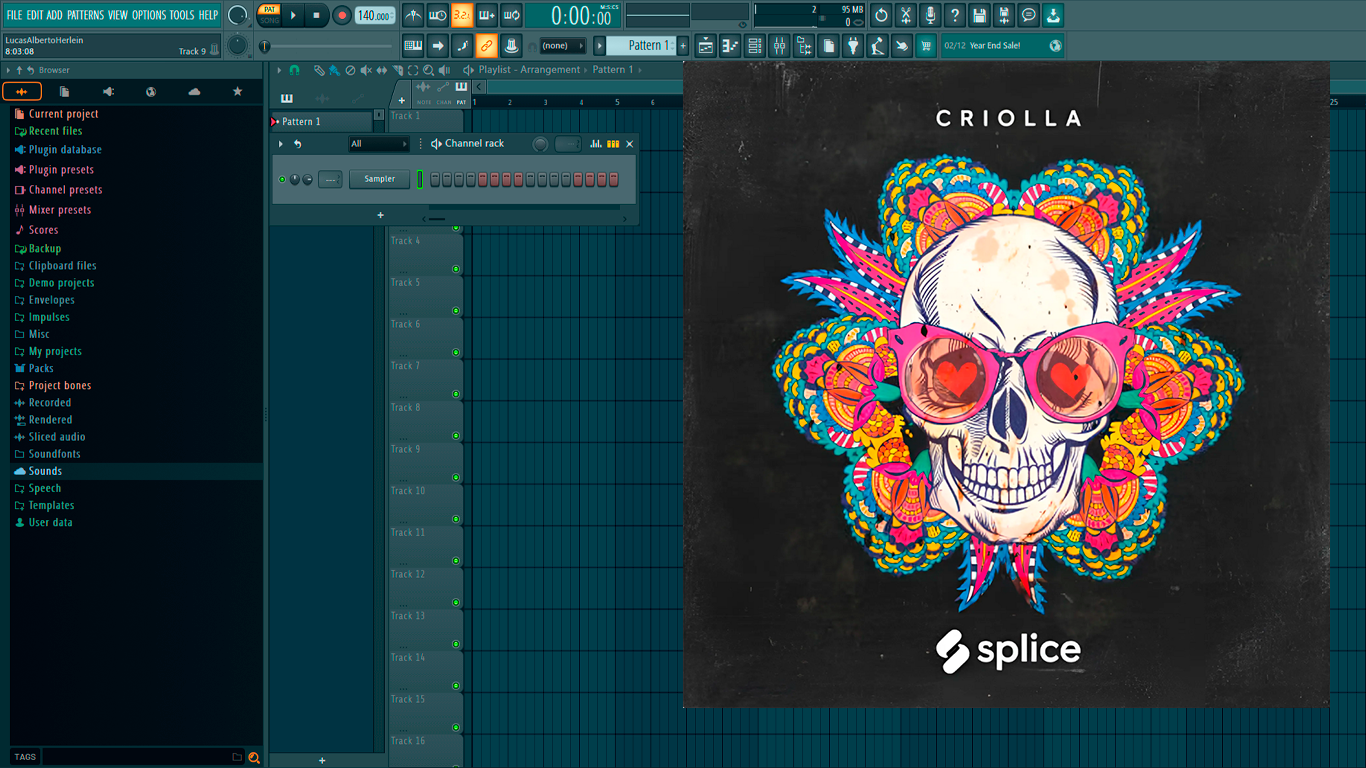Viewport: 1366px width, 768px height.
Task: Click the 140.000 tempo field
Action: (375, 15)
